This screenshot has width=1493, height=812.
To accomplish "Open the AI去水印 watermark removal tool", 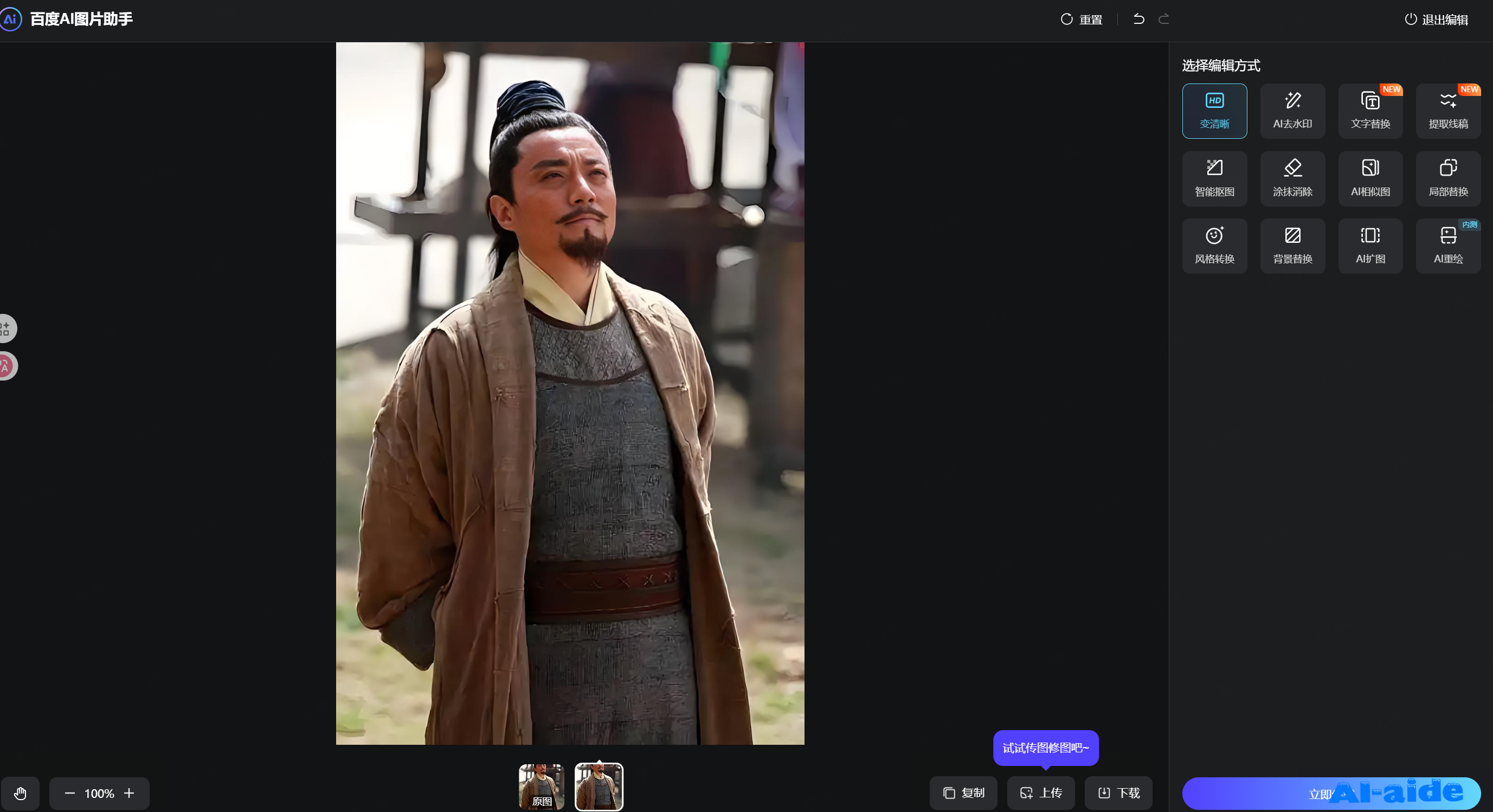I will pyautogui.click(x=1292, y=111).
